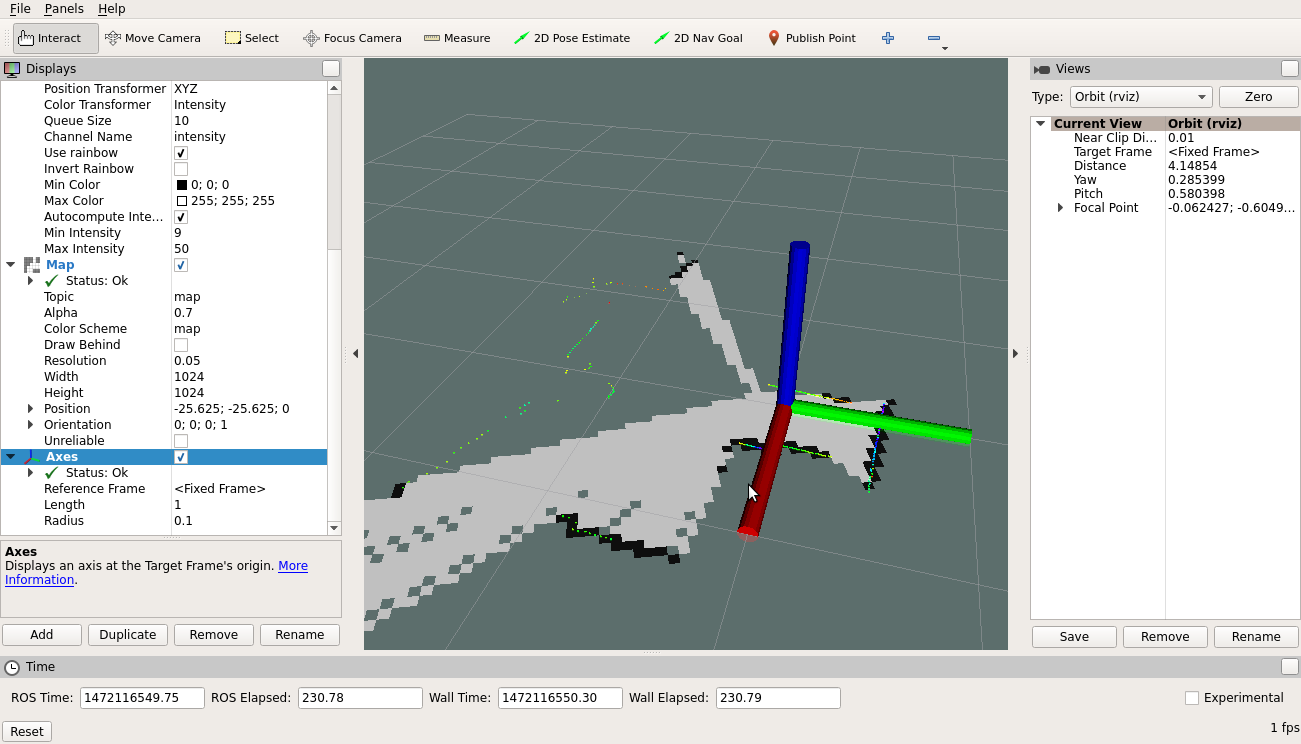Click the Add display button

pos(42,635)
